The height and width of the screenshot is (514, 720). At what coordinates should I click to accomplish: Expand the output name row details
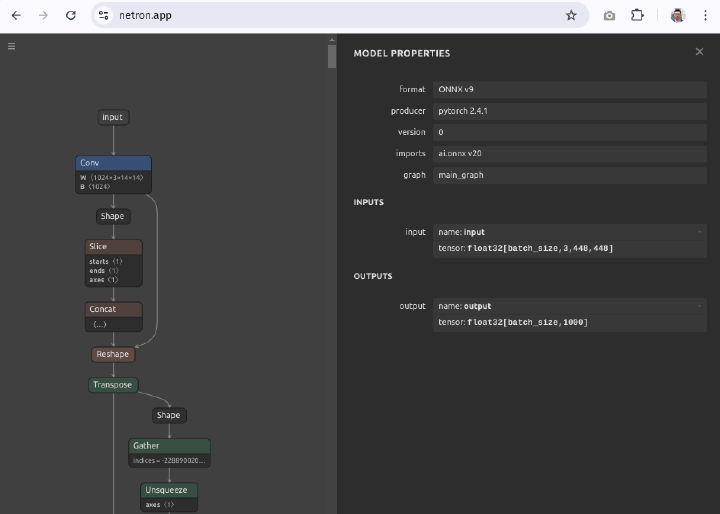click(700, 306)
